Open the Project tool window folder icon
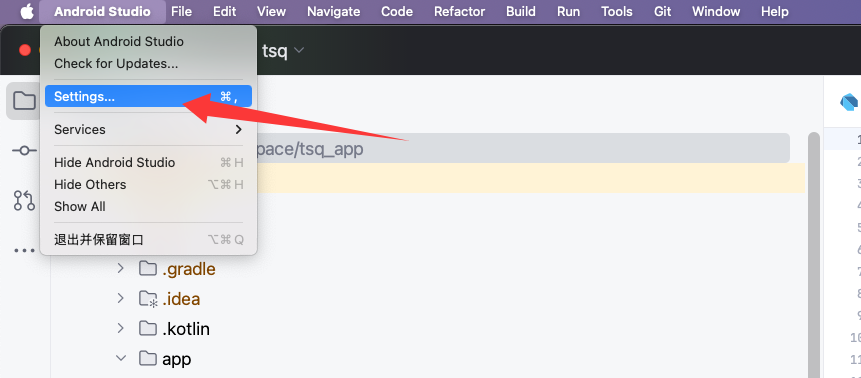Screen dimensions: 861x378 tap(25, 101)
